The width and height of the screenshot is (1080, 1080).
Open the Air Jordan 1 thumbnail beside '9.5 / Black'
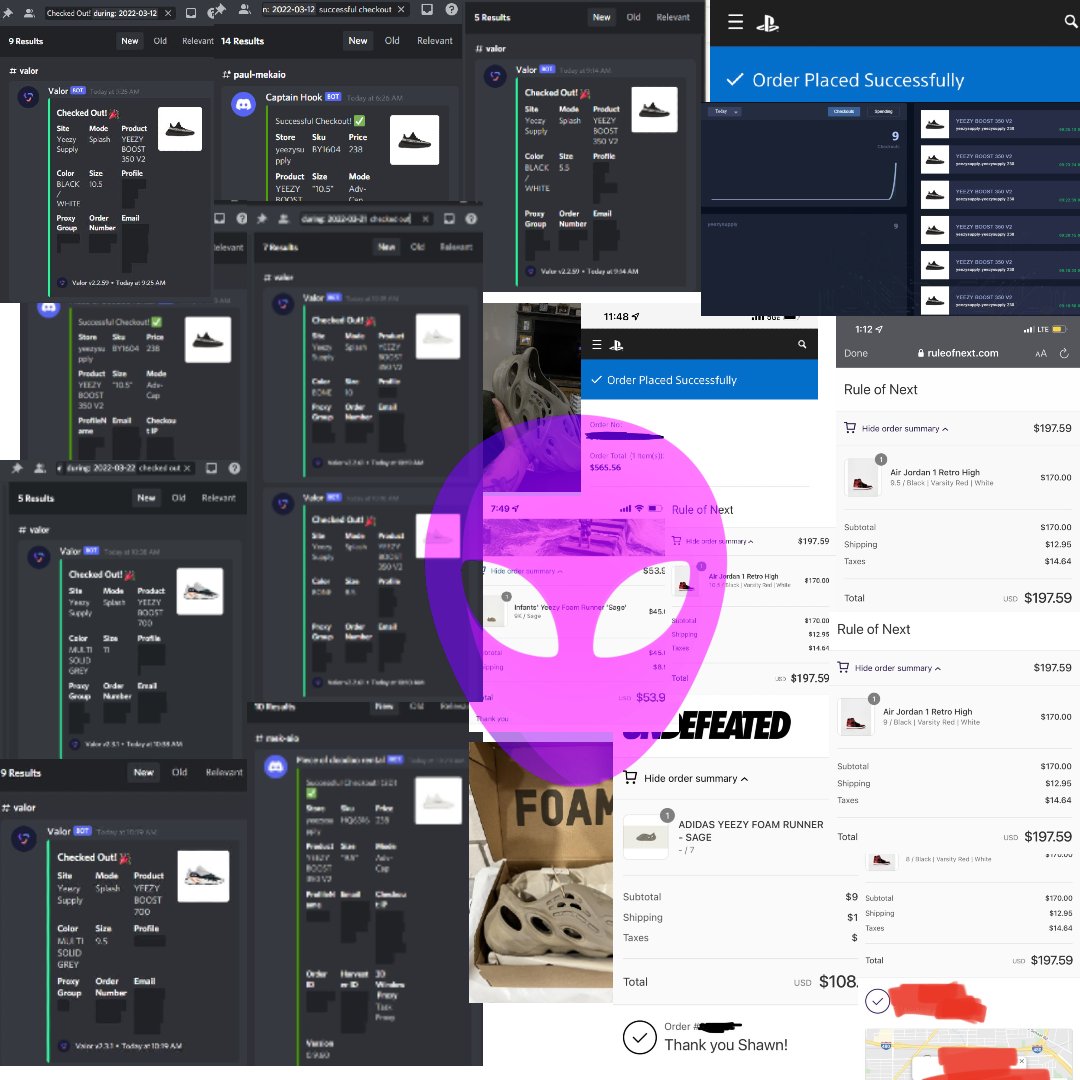pyautogui.click(x=862, y=477)
